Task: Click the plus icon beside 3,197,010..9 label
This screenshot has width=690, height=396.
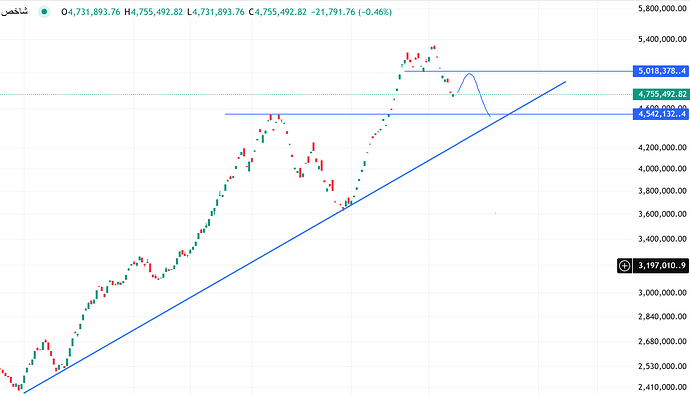Action: (624, 266)
